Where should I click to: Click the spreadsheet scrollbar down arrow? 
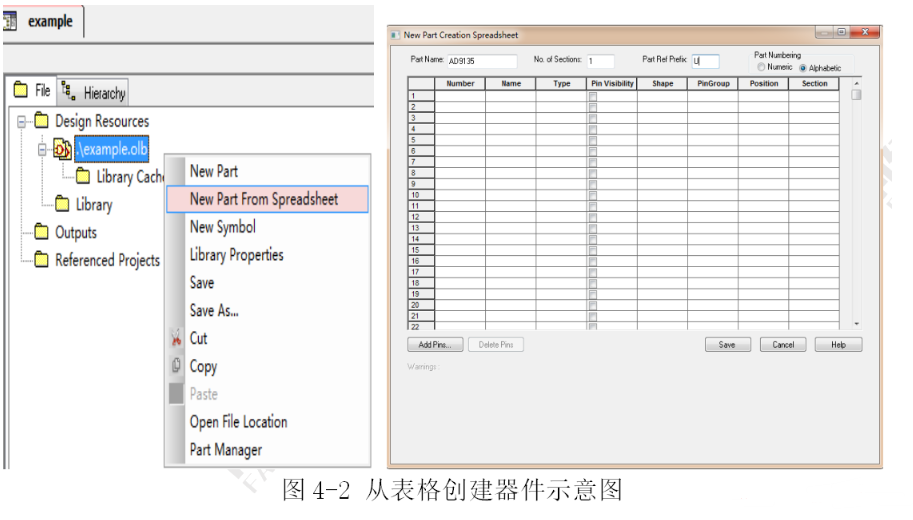[856, 324]
